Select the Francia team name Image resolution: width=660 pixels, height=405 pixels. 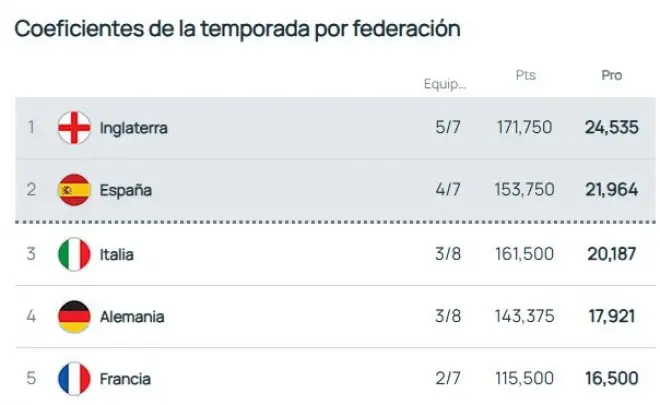(x=126, y=379)
